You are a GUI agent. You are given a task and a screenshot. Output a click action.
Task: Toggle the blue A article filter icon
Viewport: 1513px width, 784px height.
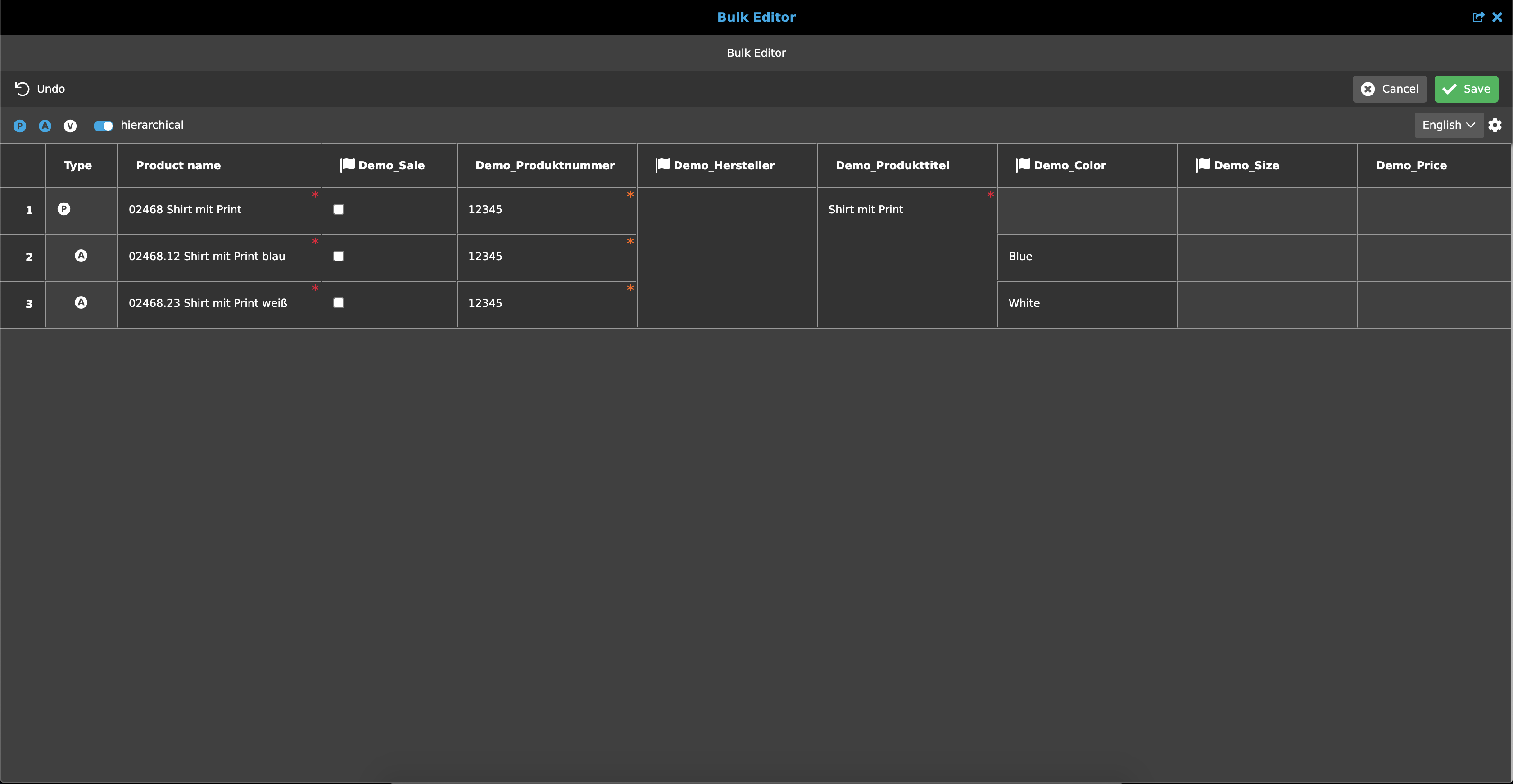point(45,126)
